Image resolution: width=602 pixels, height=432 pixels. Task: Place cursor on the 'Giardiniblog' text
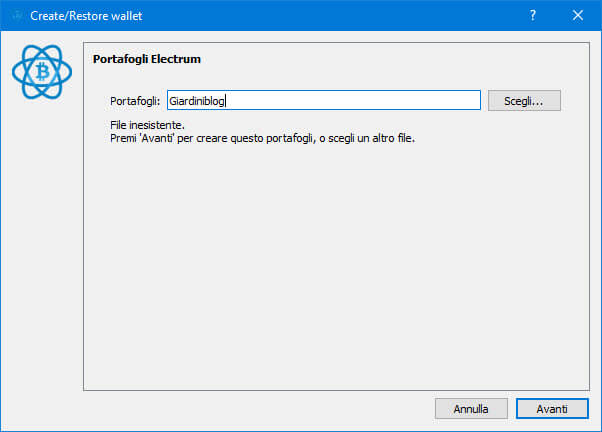coord(197,101)
